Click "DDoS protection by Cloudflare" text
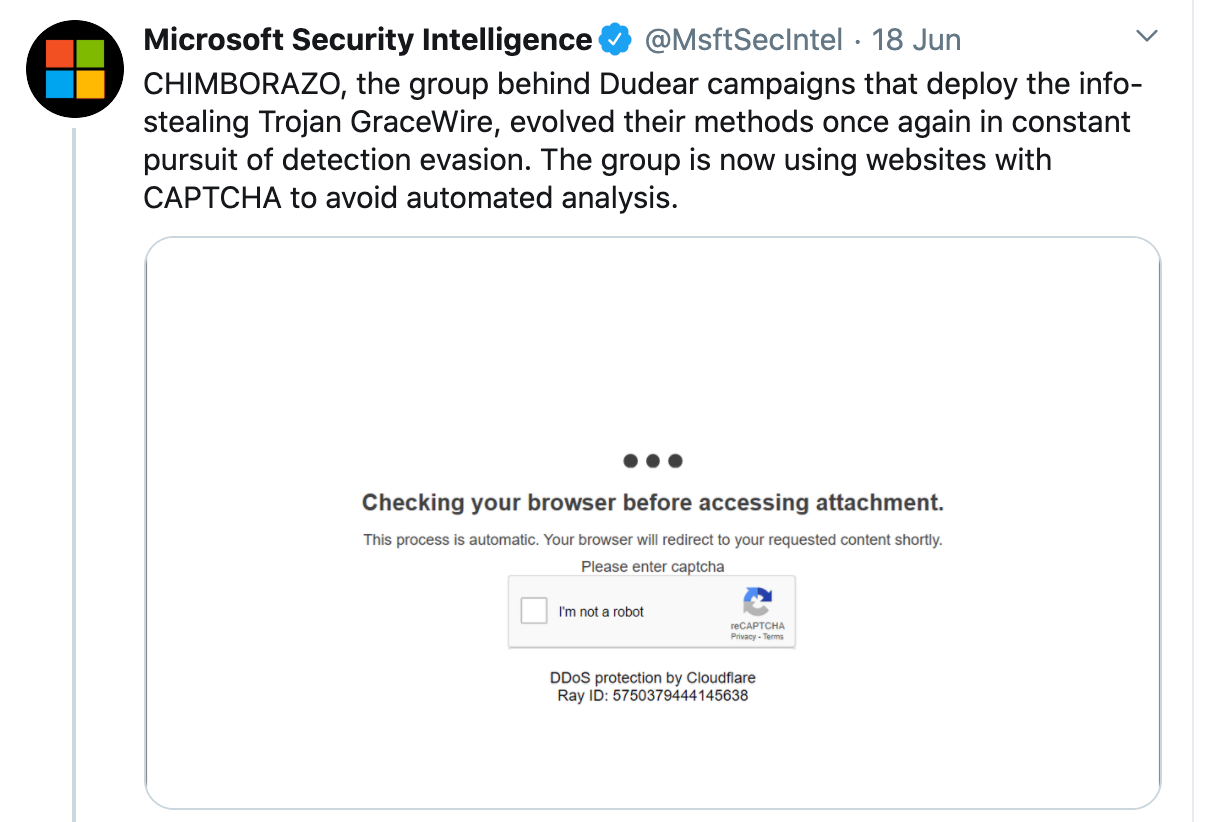The image size is (1222, 822). (652, 678)
